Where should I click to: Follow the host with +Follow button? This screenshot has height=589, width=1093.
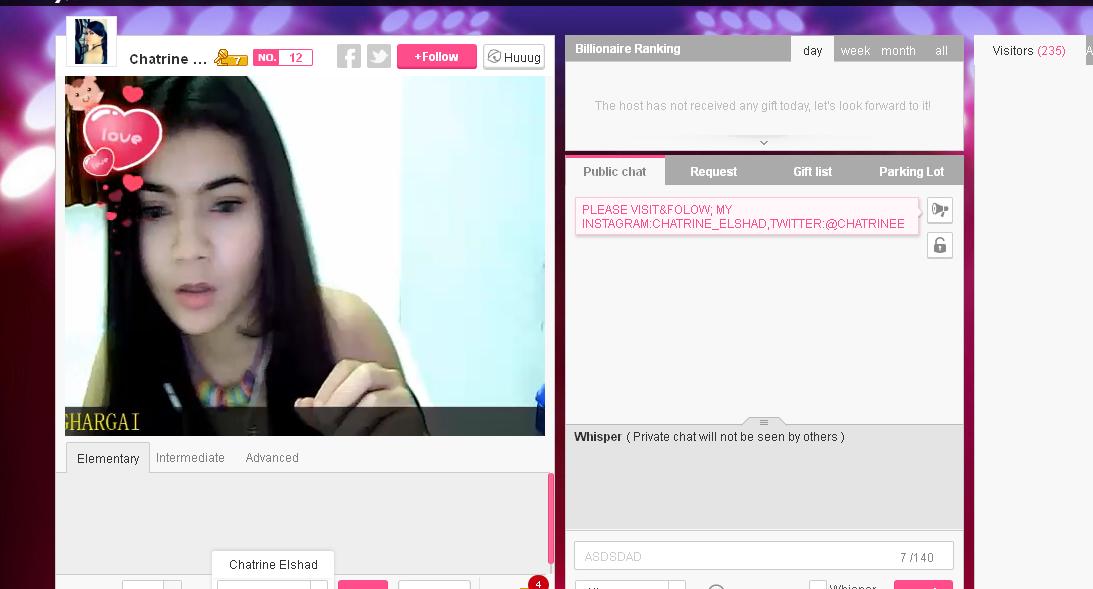436,56
